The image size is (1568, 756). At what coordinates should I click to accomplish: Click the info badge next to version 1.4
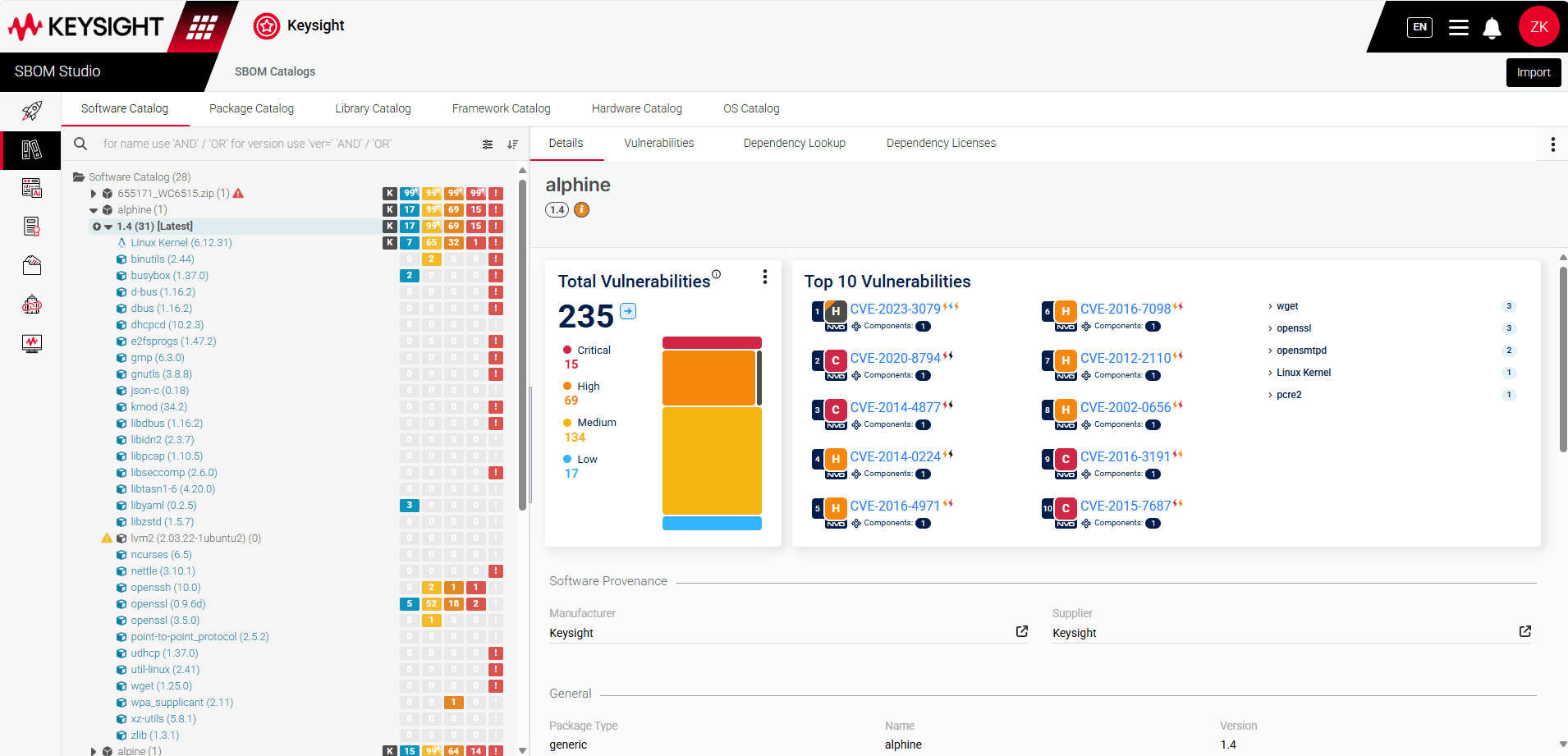(x=581, y=210)
